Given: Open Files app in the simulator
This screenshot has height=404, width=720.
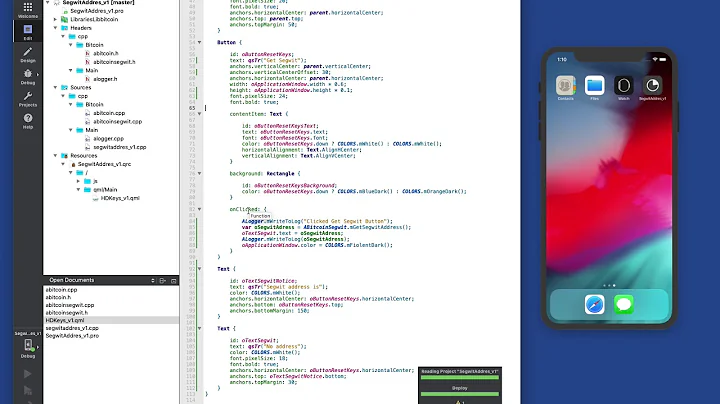Looking at the screenshot, I should [x=594, y=85].
